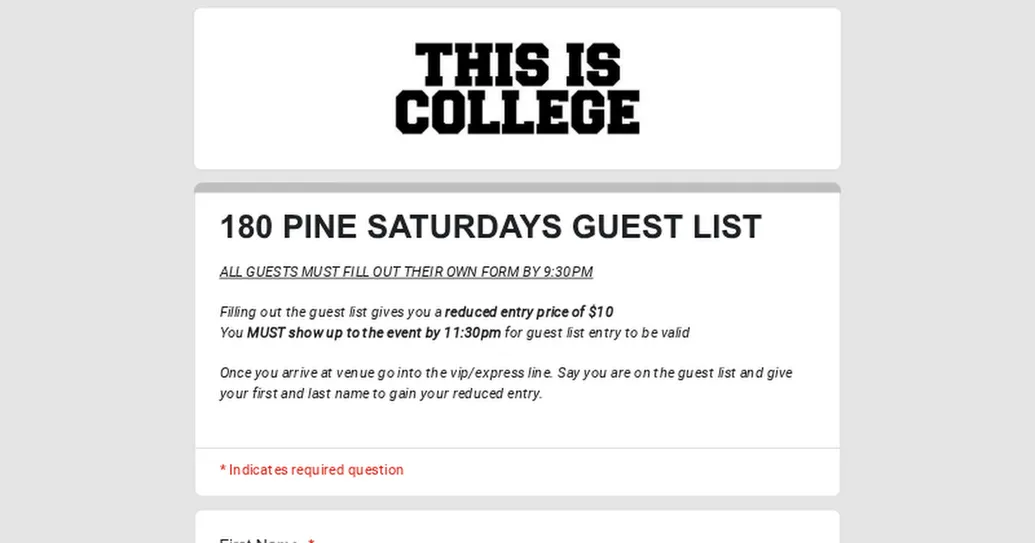Click the text for guest list entry to be valid
Image resolution: width=1035 pixels, height=543 pixels.
(597, 333)
